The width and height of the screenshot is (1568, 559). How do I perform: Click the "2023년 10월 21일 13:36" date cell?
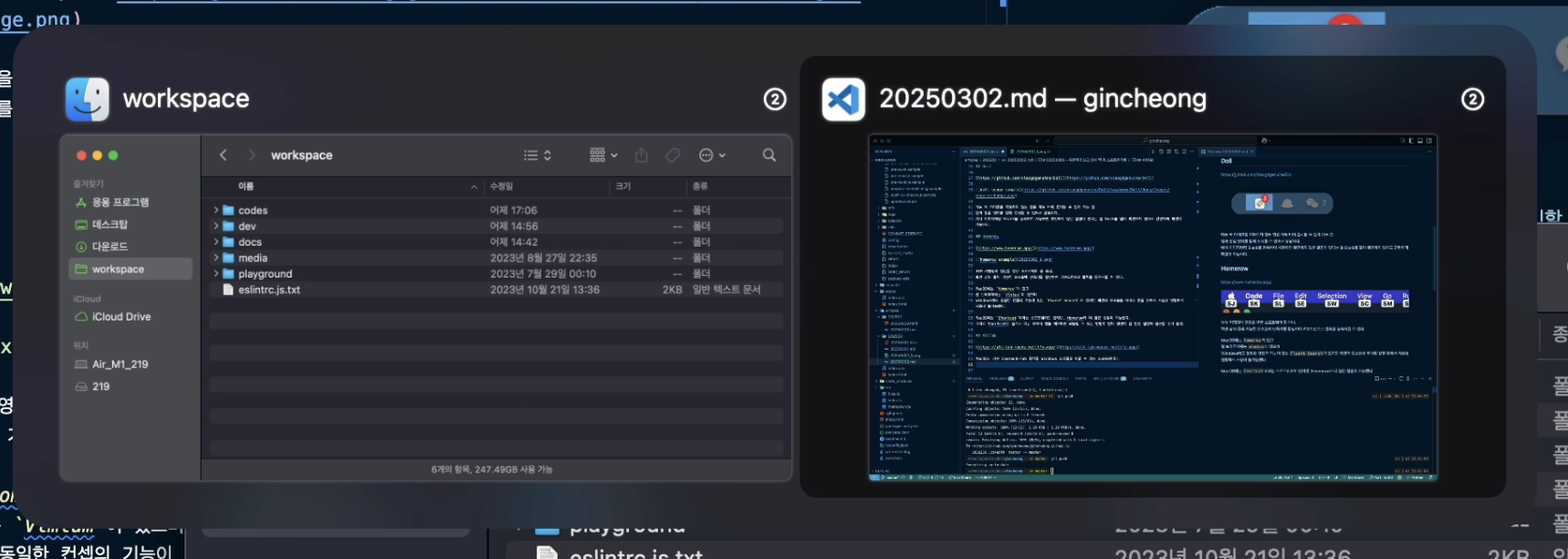tap(545, 290)
